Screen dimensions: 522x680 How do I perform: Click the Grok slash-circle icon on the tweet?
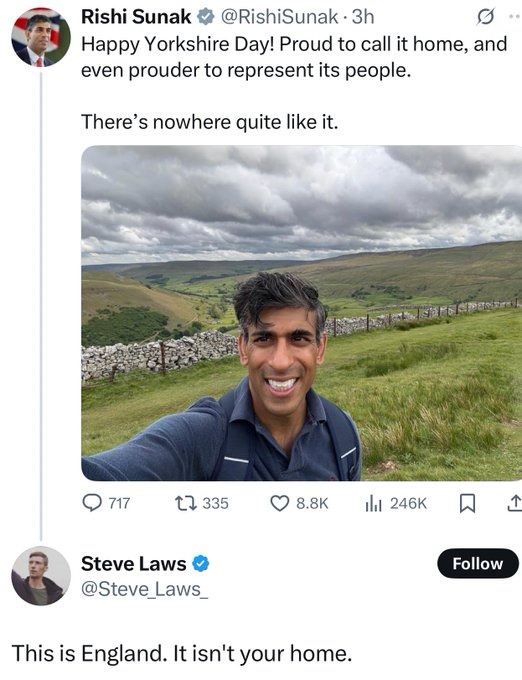pyautogui.click(x=485, y=17)
